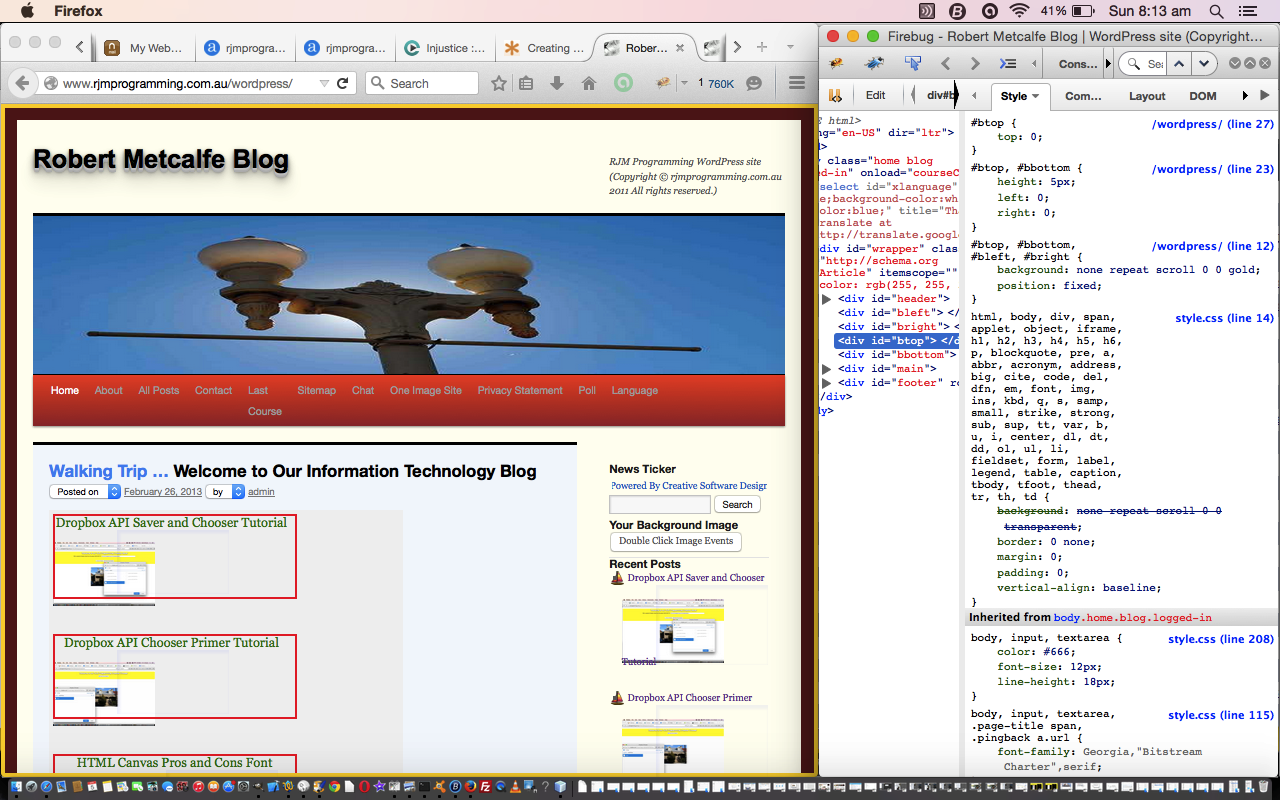1280x800 pixels.
Task: Show bookmarks list icon in Firefox
Action: [x=526, y=83]
